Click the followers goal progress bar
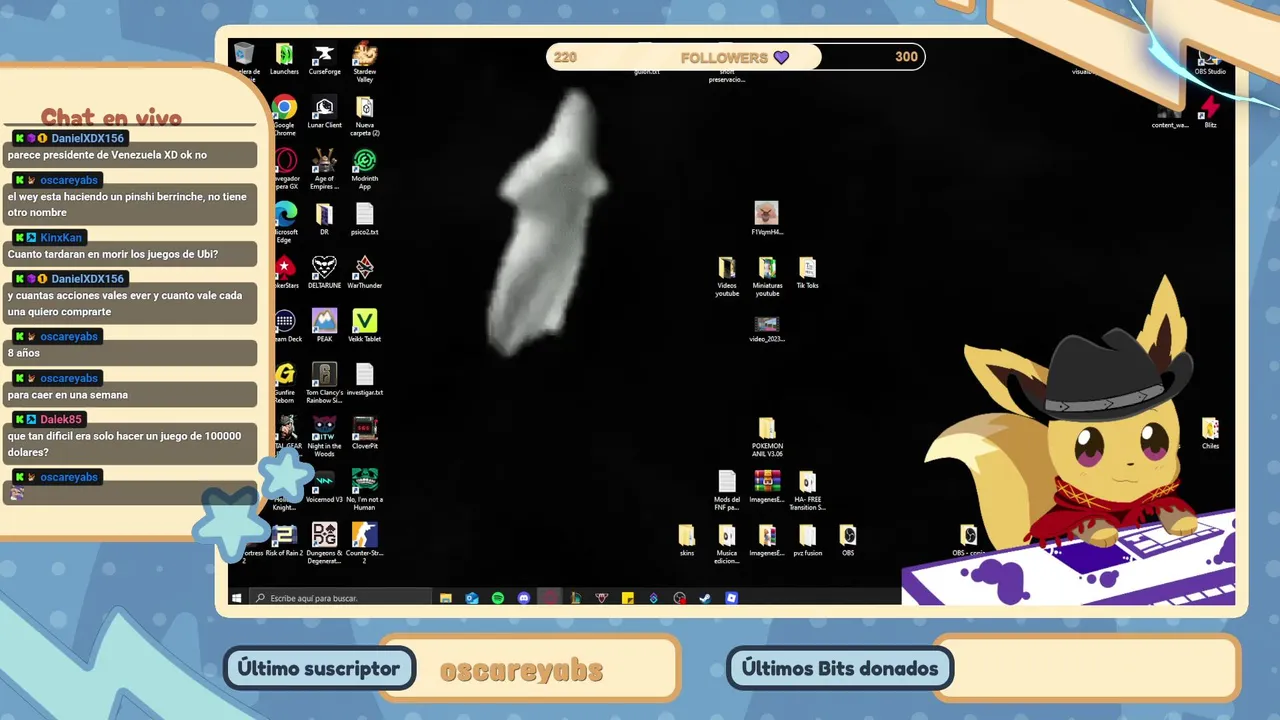This screenshot has height=720, width=1280. 735,57
